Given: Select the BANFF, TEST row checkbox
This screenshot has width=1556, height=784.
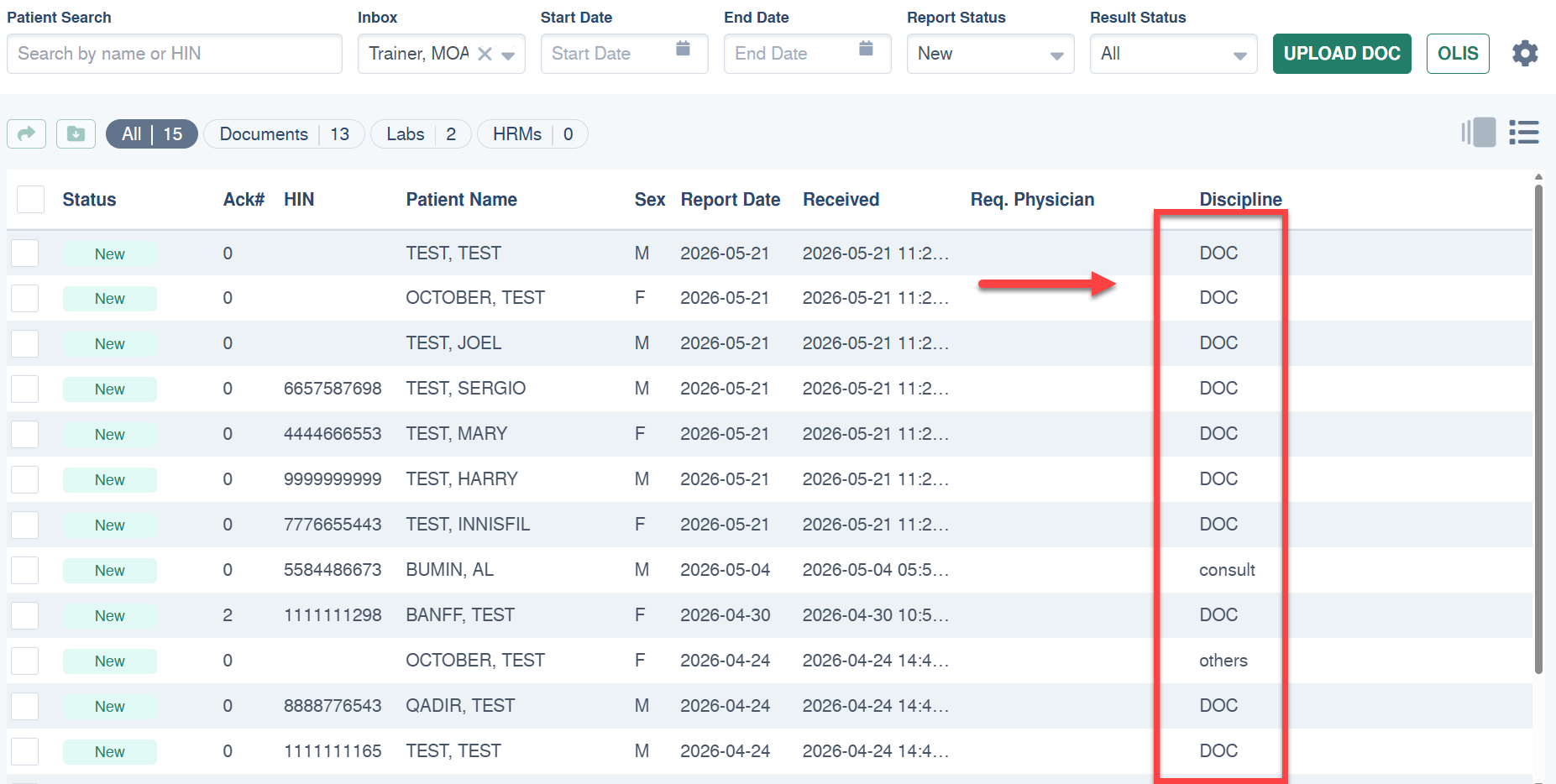Looking at the screenshot, I should click(x=25, y=615).
